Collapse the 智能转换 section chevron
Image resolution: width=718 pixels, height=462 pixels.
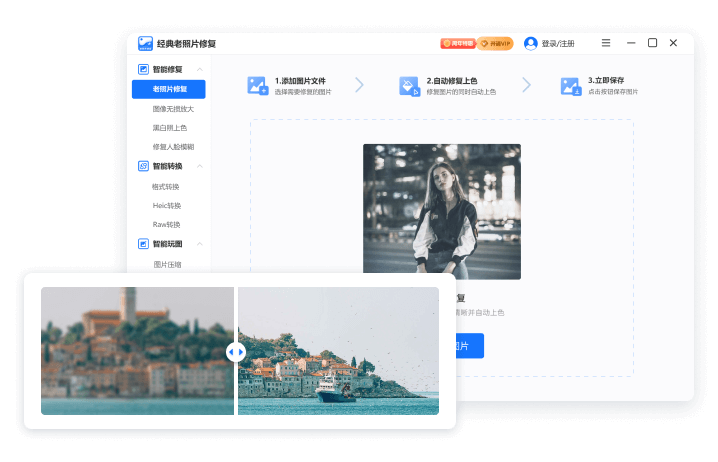point(200,166)
